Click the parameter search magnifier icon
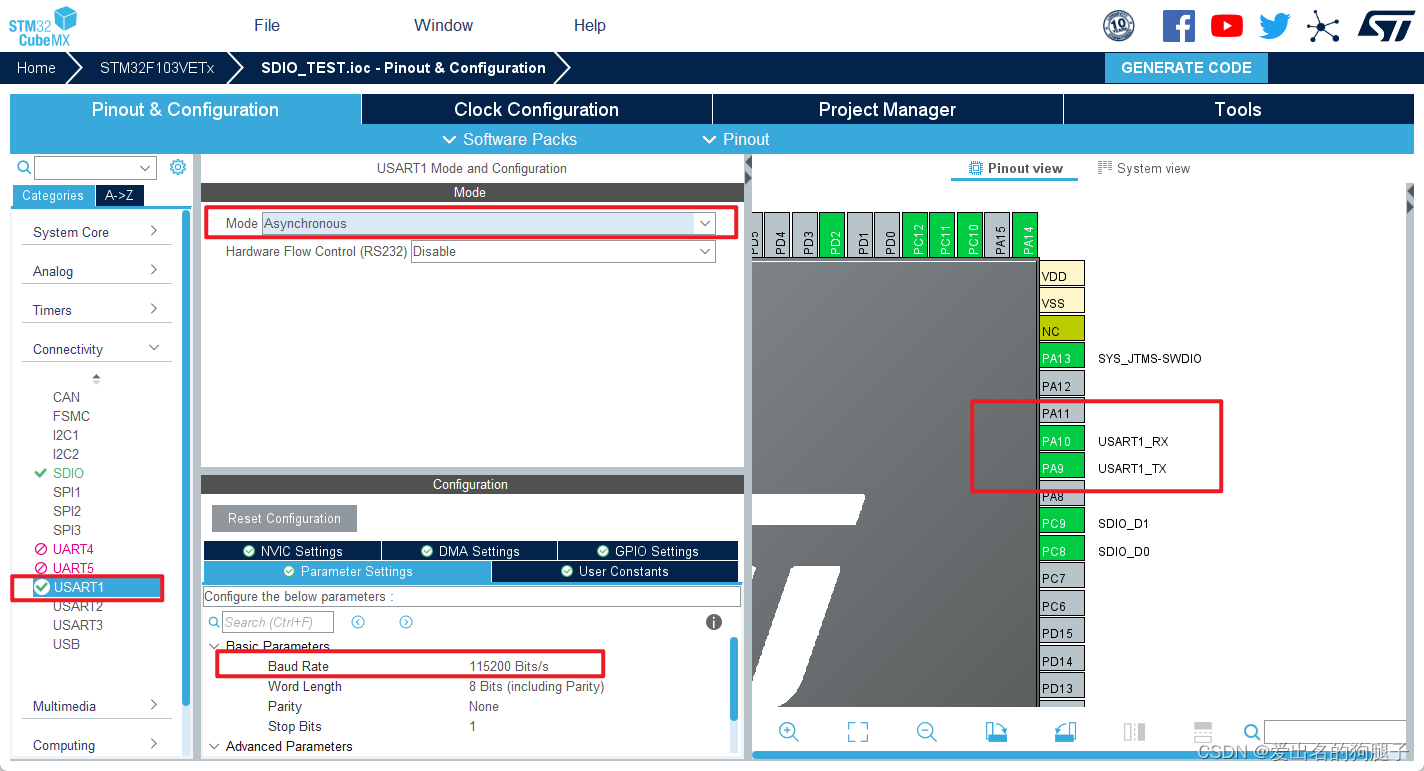 tap(214, 622)
